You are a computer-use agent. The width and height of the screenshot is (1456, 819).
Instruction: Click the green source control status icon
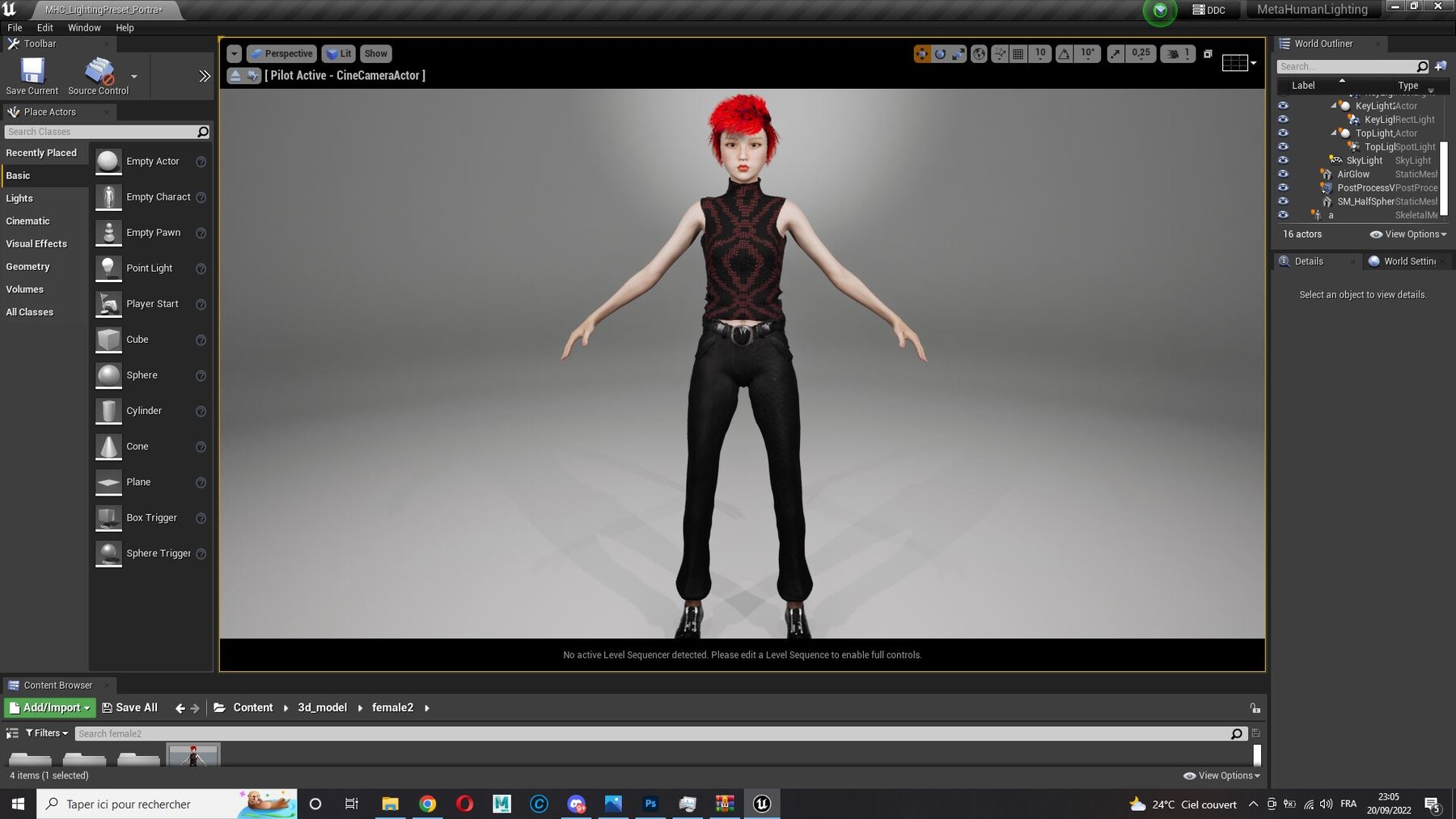tap(1160, 11)
